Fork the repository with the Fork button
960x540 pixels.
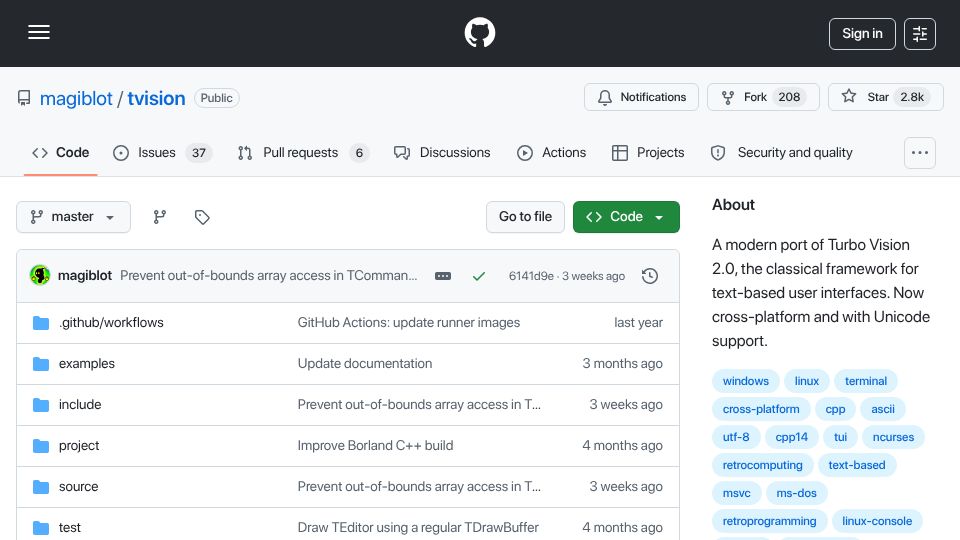763,97
